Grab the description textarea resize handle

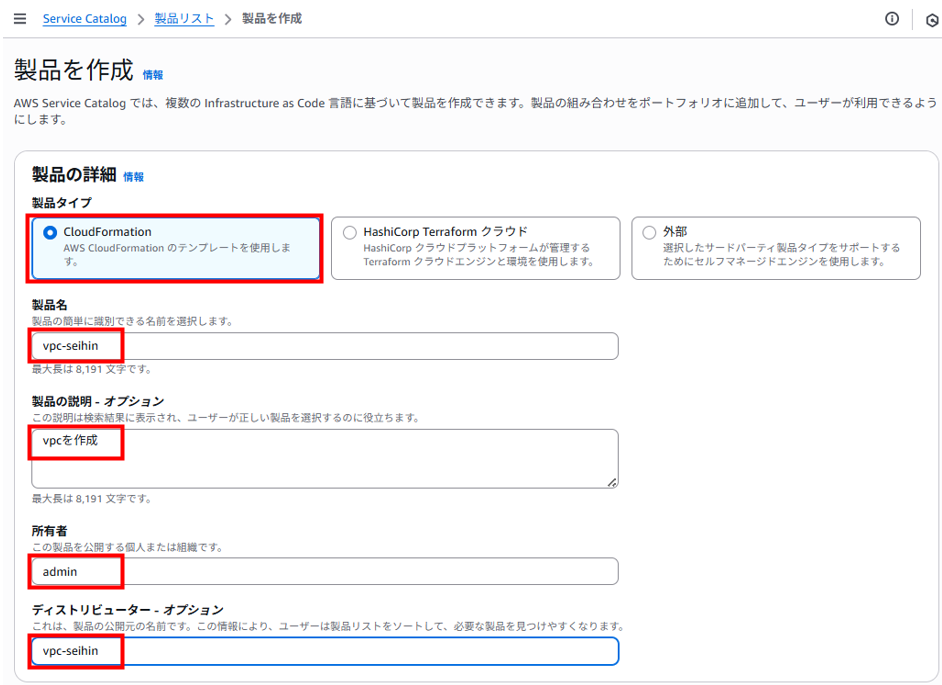tap(612, 482)
